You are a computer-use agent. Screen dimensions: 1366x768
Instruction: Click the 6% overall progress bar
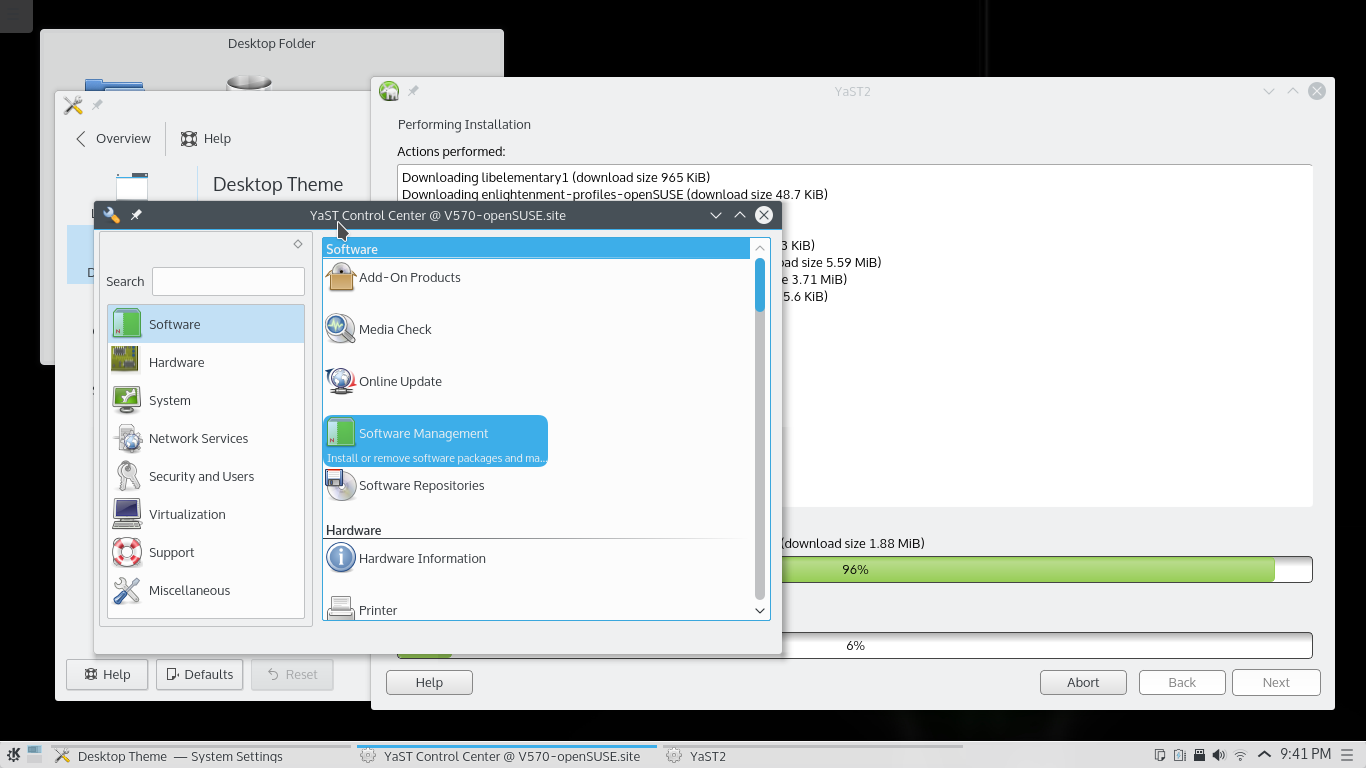pyautogui.click(x=855, y=645)
